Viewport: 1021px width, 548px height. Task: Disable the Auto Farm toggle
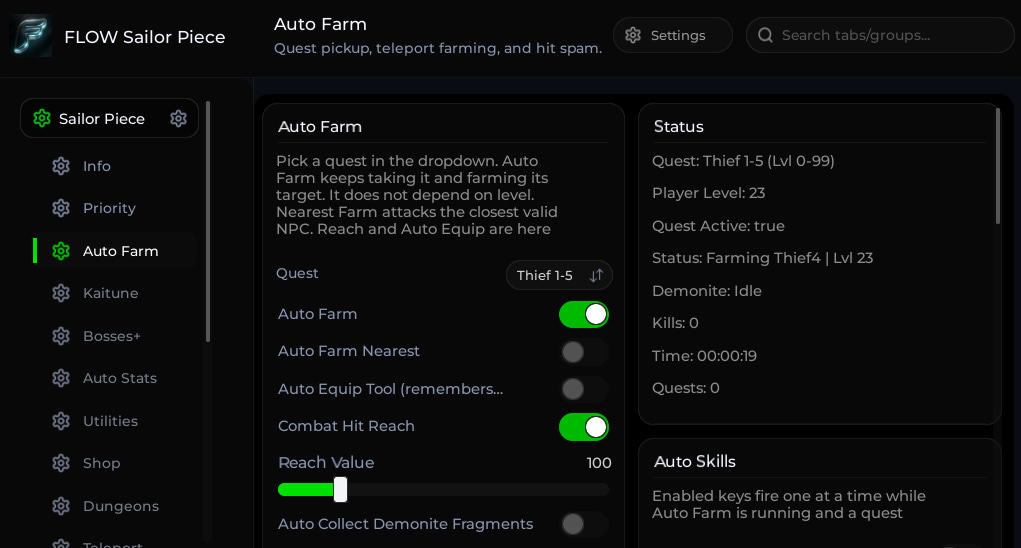[583, 314]
